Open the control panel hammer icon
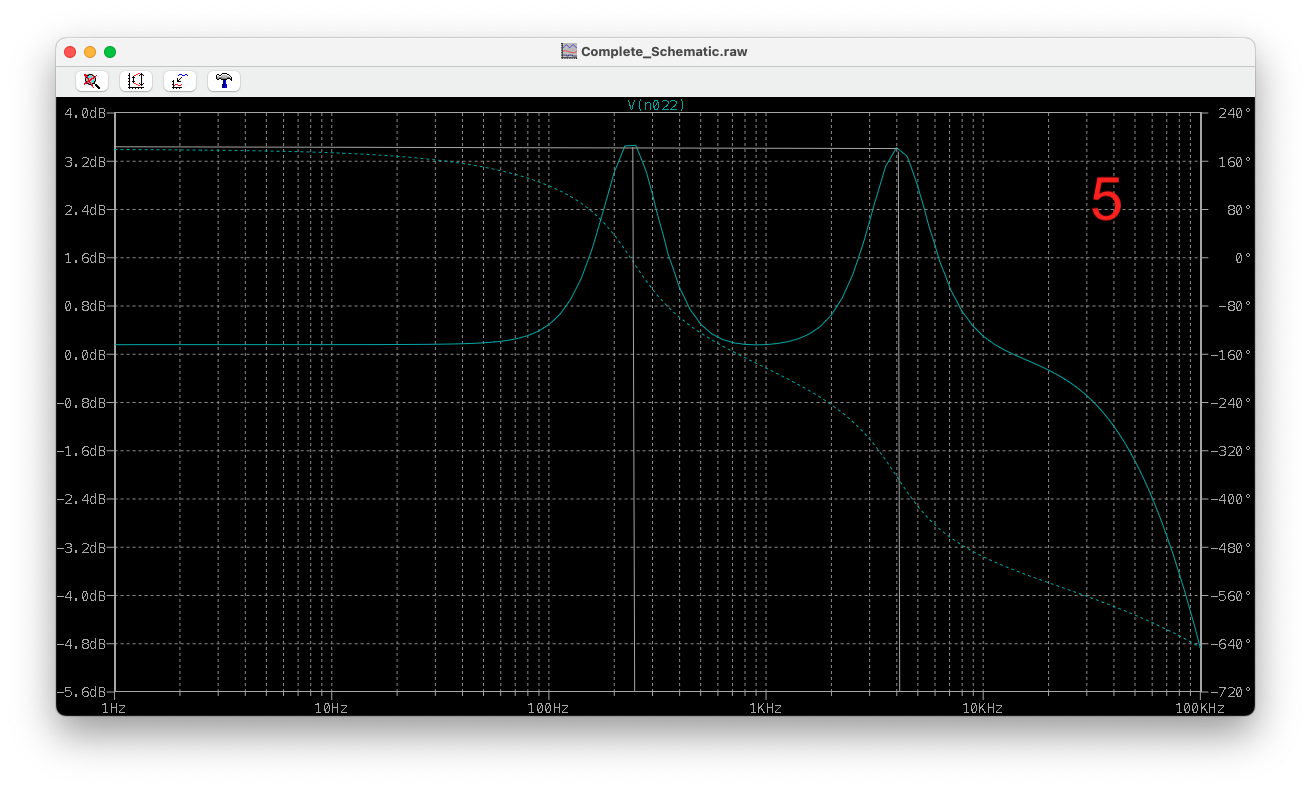 click(x=224, y=81)
